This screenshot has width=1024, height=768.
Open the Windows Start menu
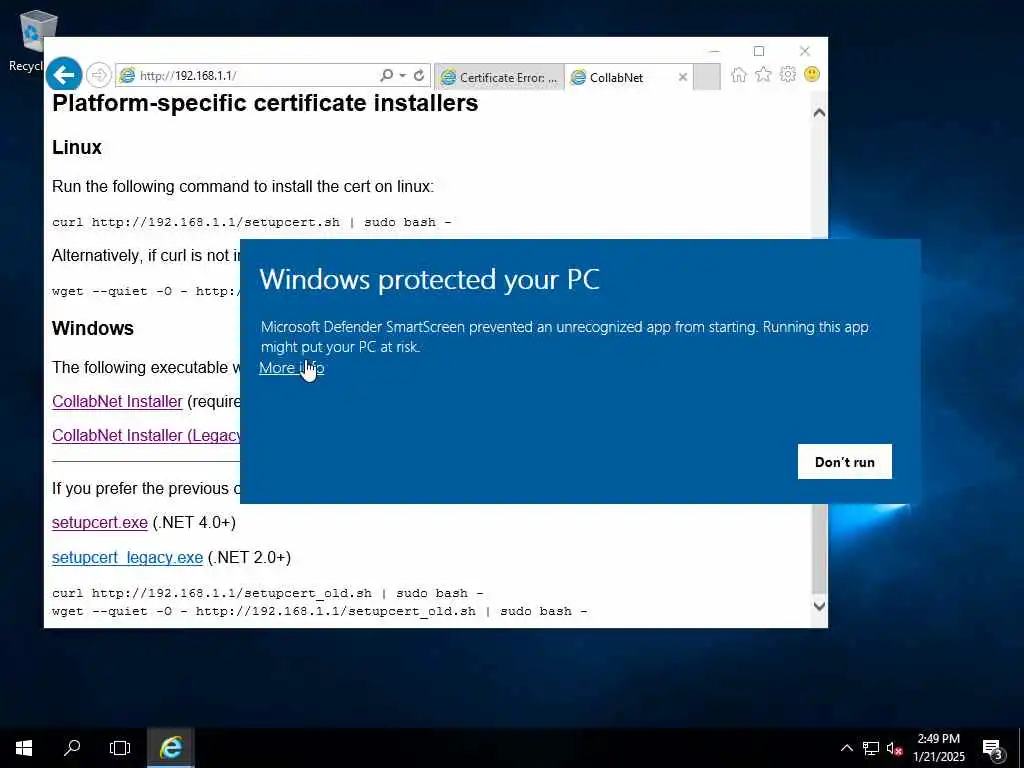click(x=24, y=748)
